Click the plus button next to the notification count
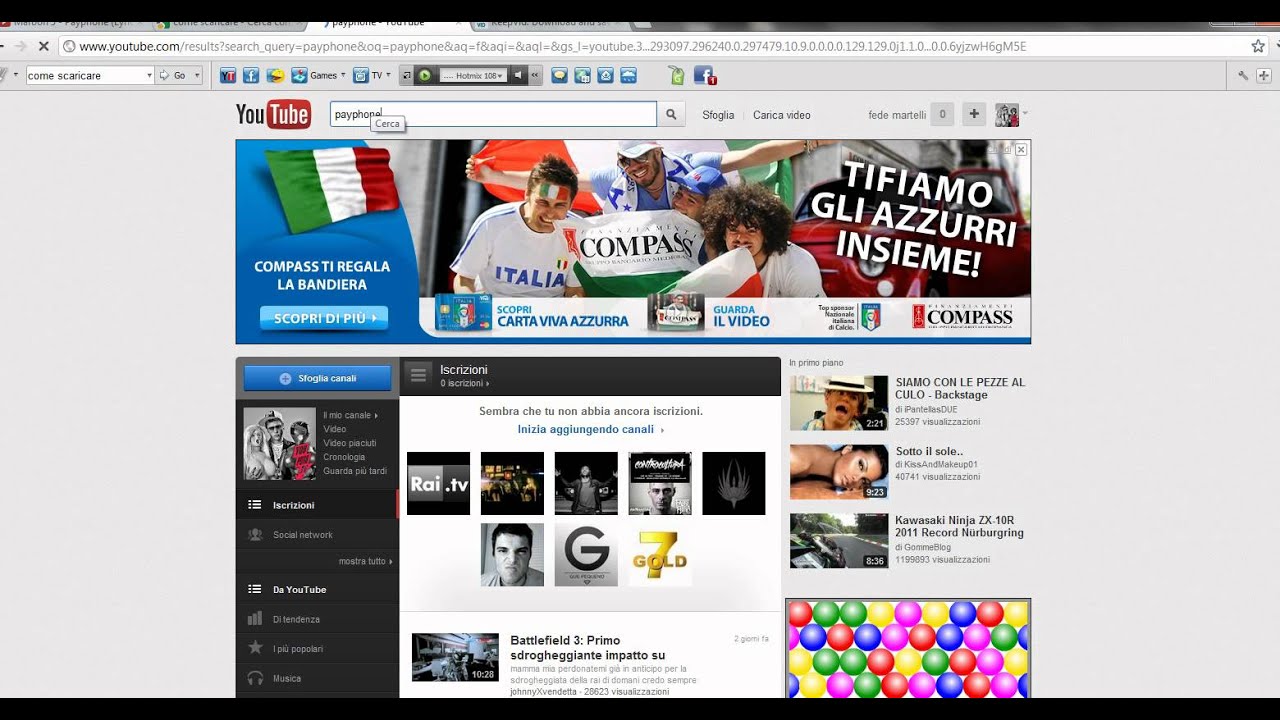1280x720 pixels. pyautogui.click(x=973, y=115)
